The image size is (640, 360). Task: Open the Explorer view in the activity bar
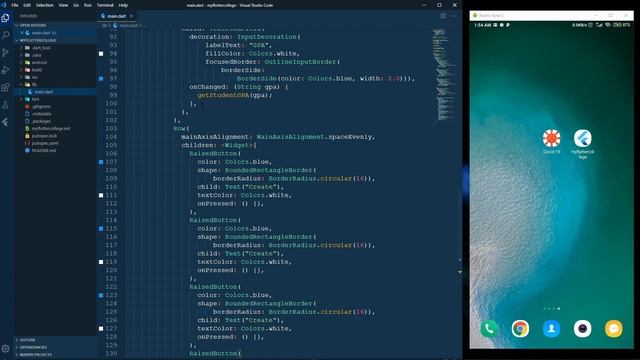coord(6,18)
